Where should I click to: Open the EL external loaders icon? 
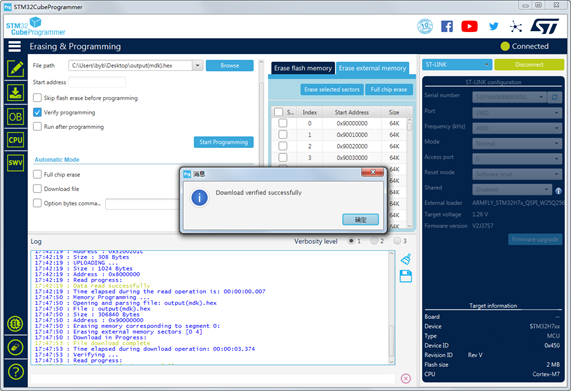tap(15, 324)
